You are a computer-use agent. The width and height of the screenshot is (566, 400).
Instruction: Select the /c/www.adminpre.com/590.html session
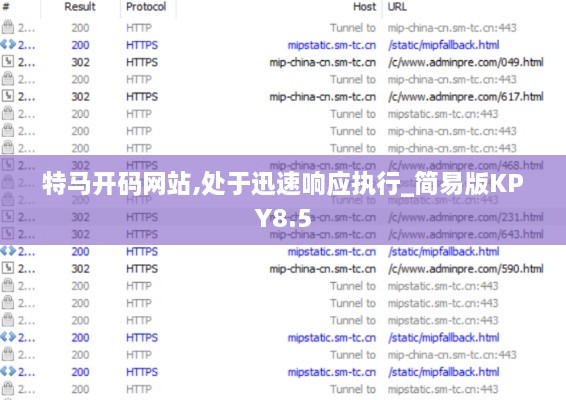coord(283,269)
